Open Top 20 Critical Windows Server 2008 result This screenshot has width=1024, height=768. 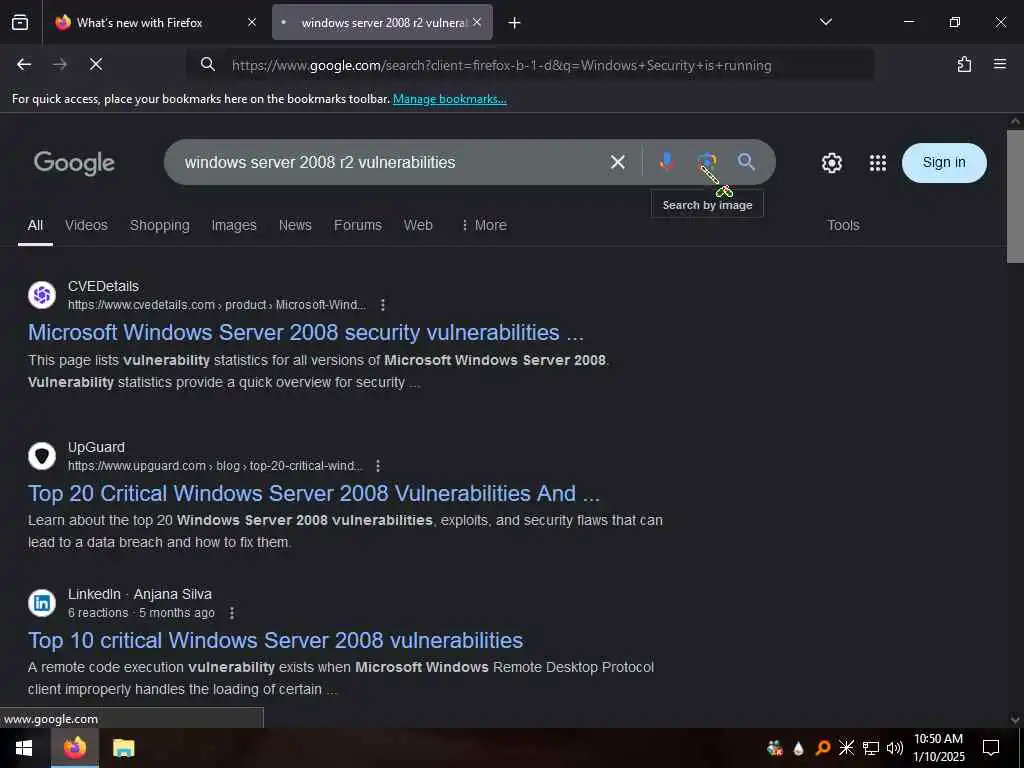(313, 493)
